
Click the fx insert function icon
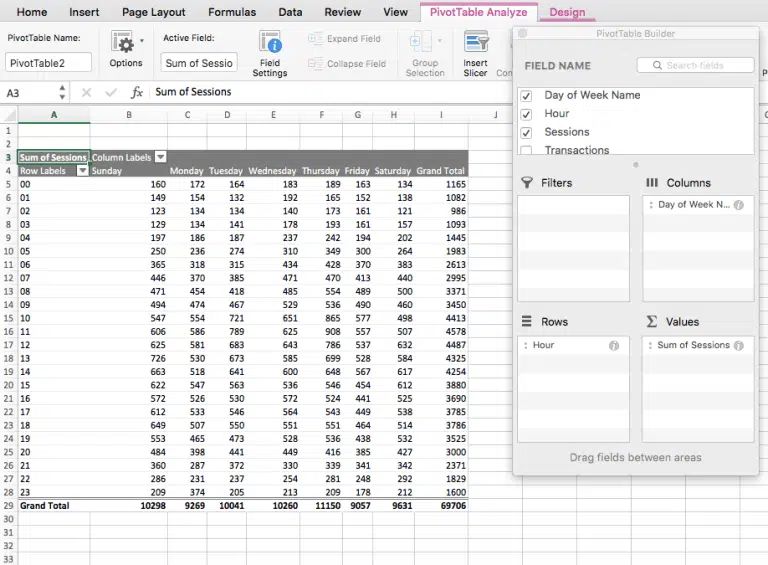(135, 92)
